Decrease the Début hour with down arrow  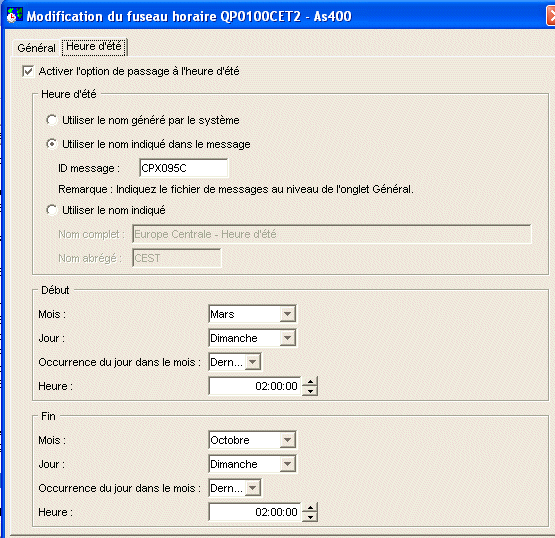[310, 391]
